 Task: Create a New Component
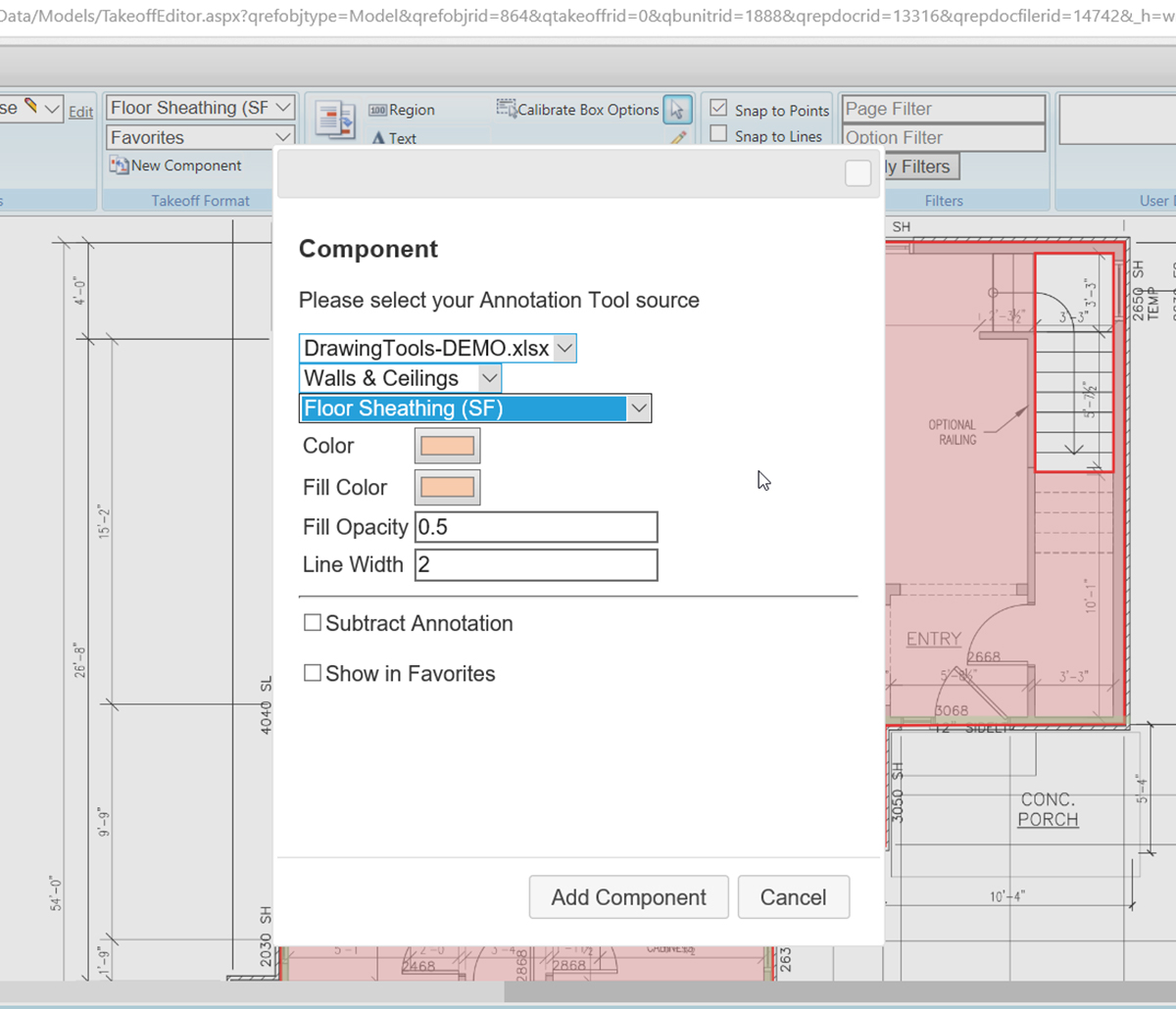176,166
